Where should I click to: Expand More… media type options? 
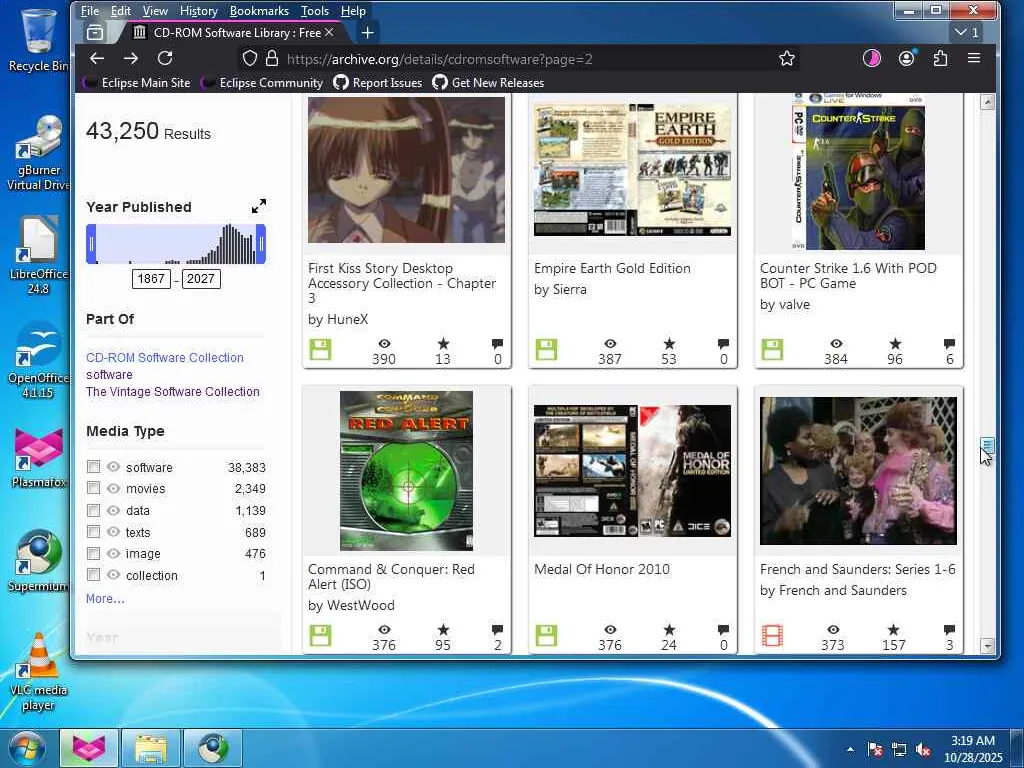[105, 598]
